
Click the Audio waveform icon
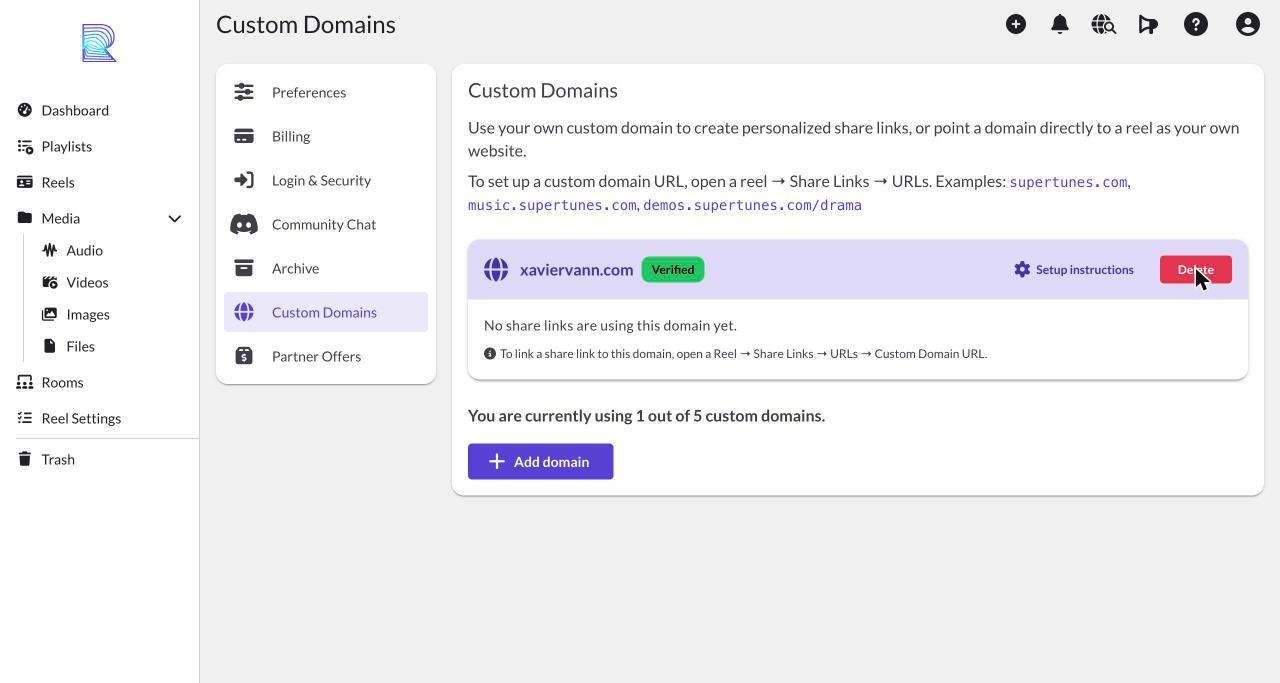coord(50,250)
